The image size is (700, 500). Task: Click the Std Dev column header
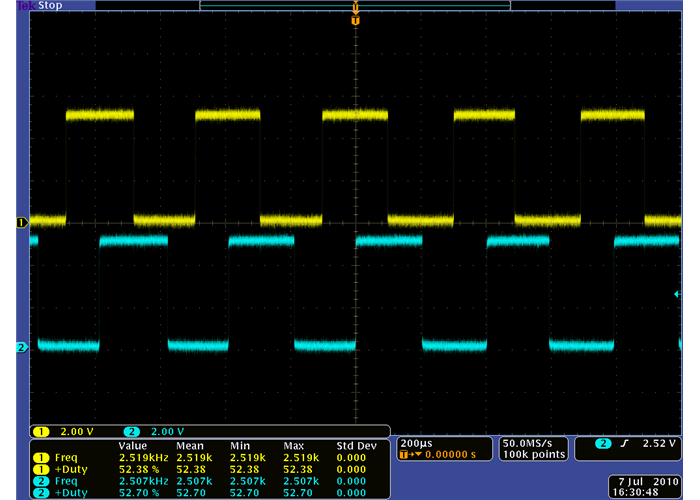click(x=355, y=445)
